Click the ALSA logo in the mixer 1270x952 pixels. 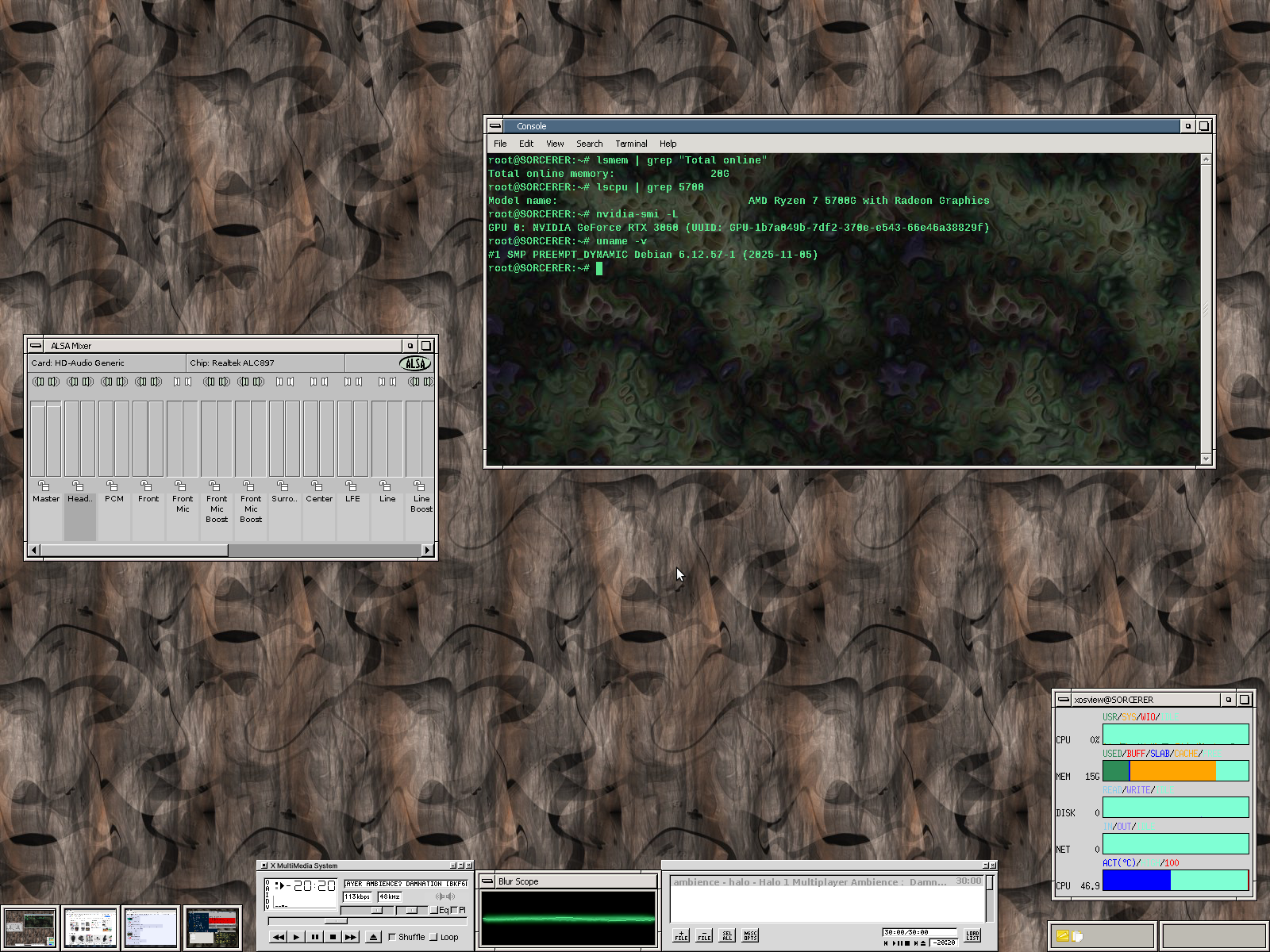coord(415,363)
